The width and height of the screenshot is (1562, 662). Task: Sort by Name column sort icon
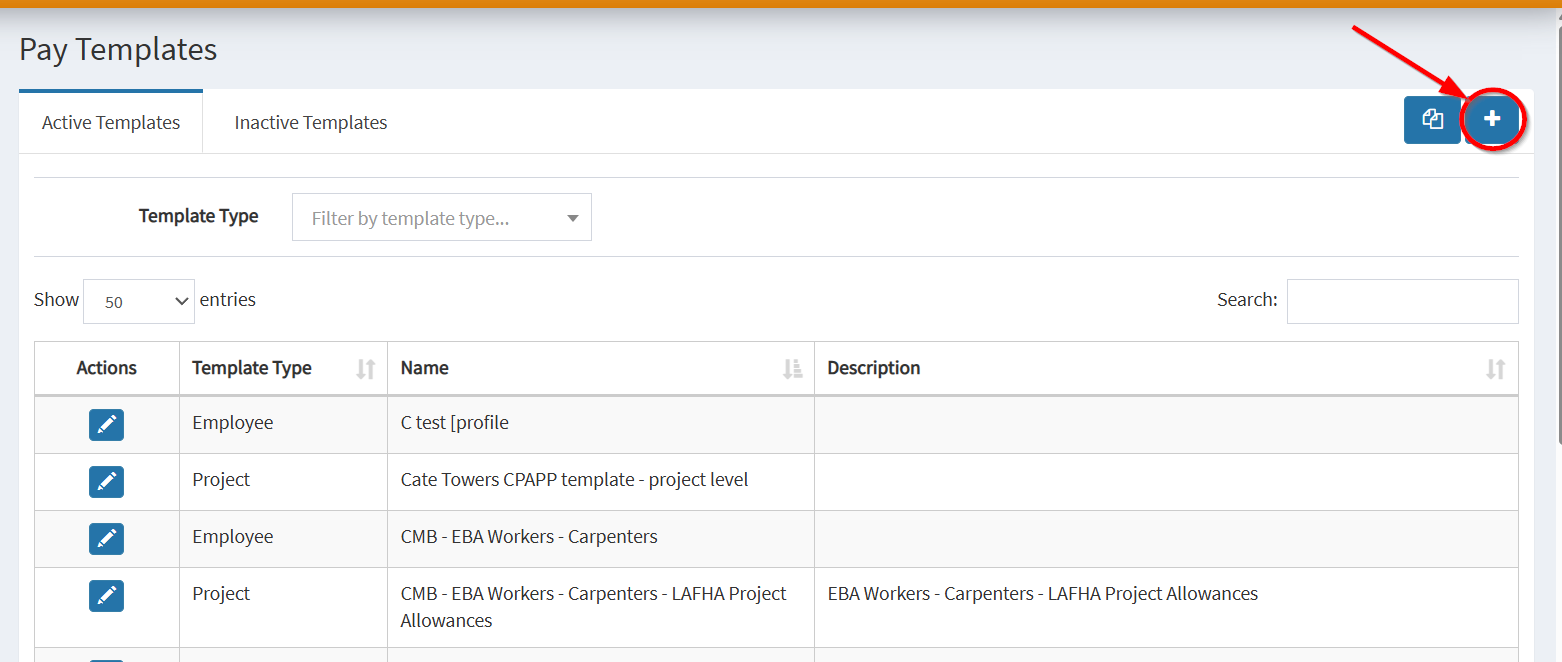coord(792,369)
